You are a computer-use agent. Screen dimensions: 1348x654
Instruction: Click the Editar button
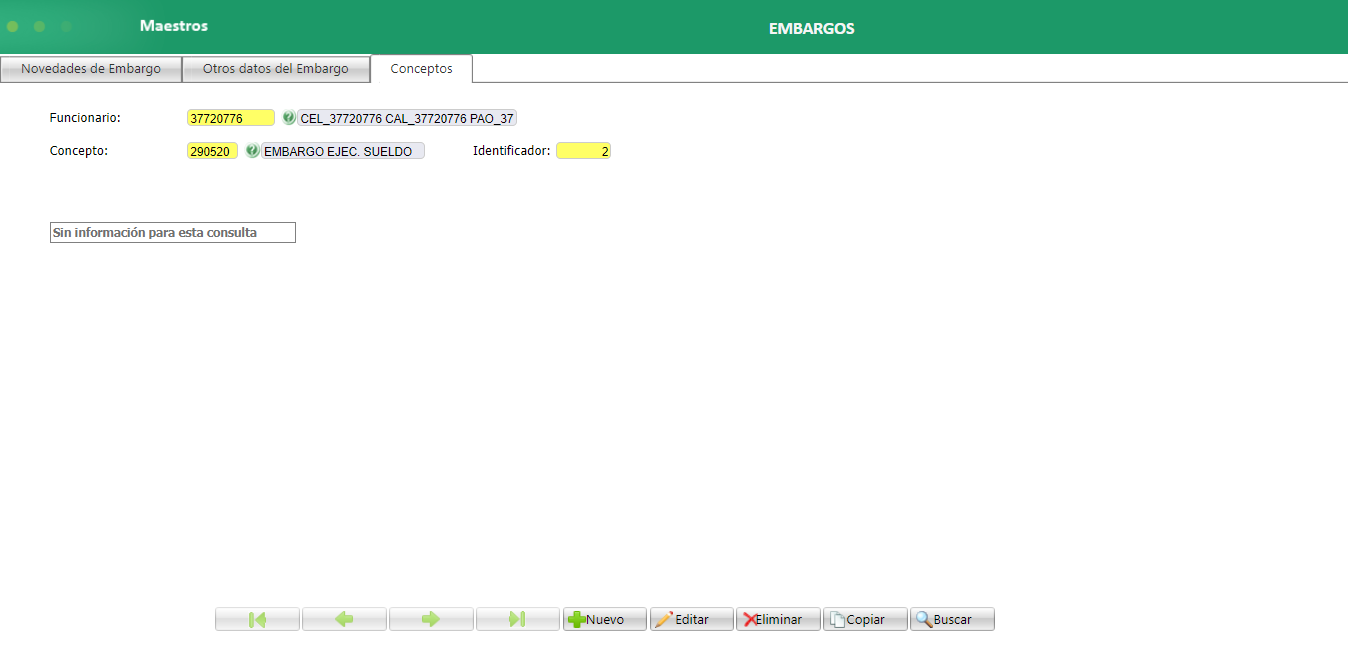(x=692, y=619)
